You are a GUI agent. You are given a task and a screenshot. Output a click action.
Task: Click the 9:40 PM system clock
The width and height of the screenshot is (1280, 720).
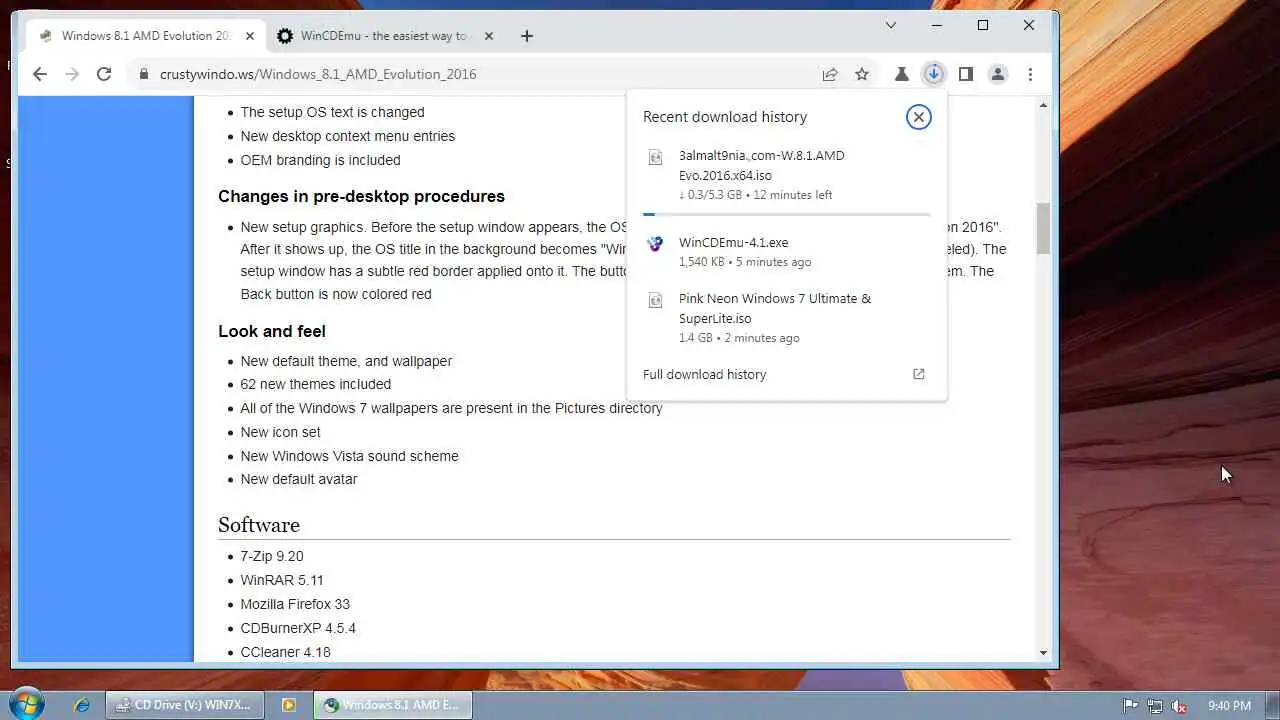[1229, 706]
